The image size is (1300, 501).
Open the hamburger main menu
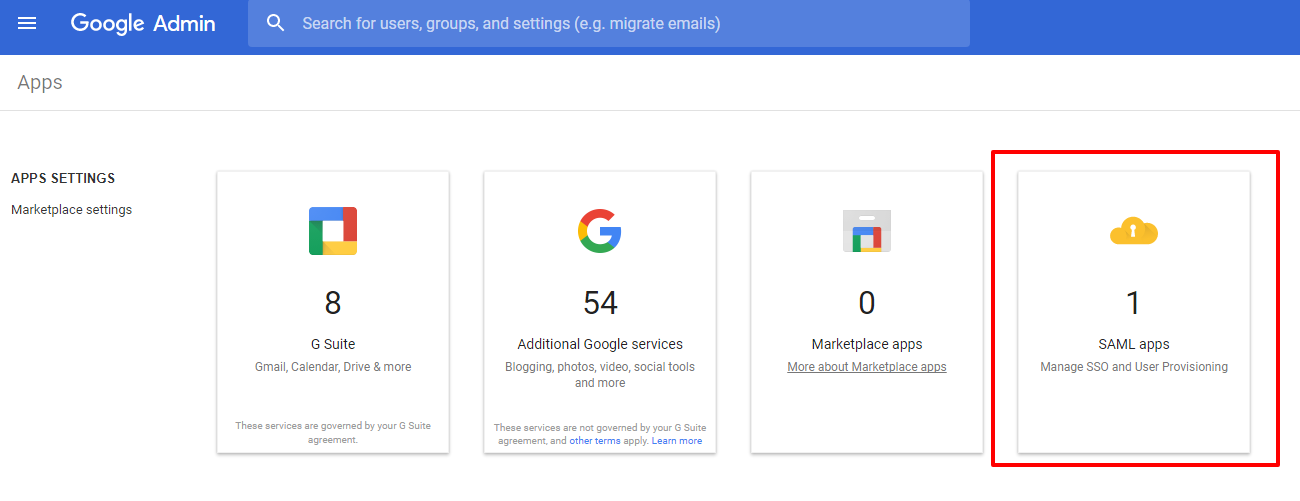click(27, 23)
